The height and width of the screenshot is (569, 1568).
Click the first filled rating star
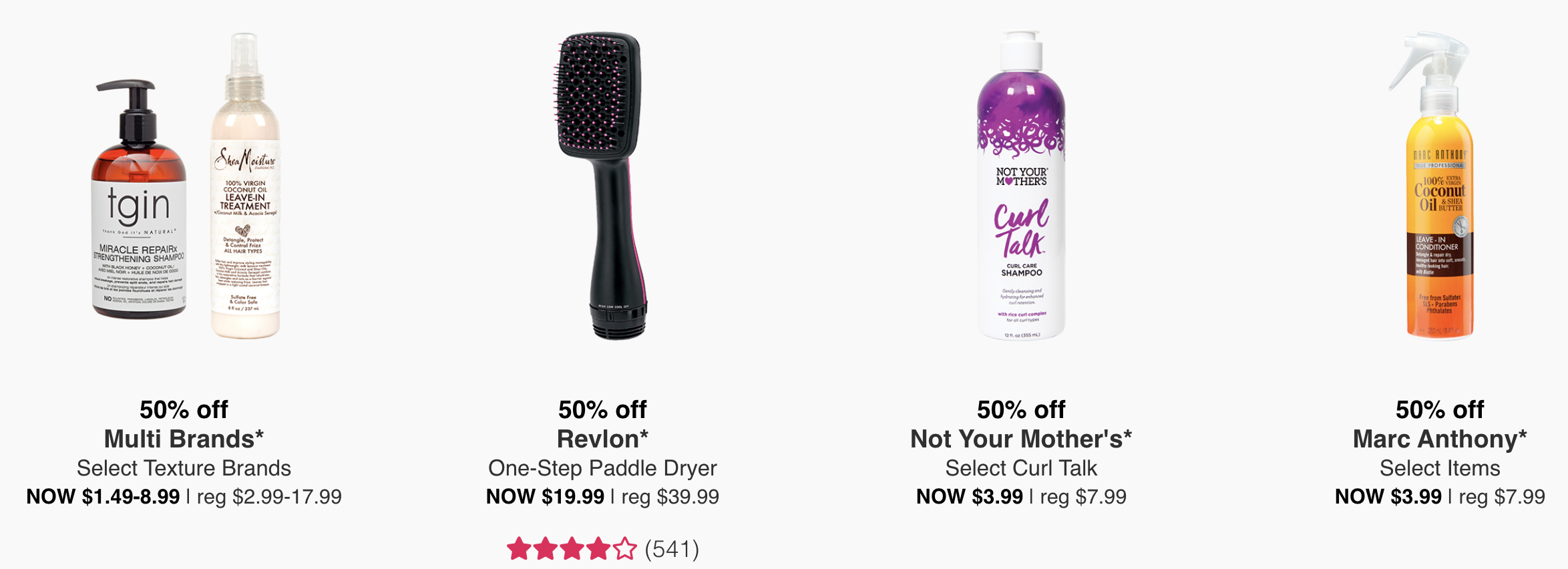519,549
